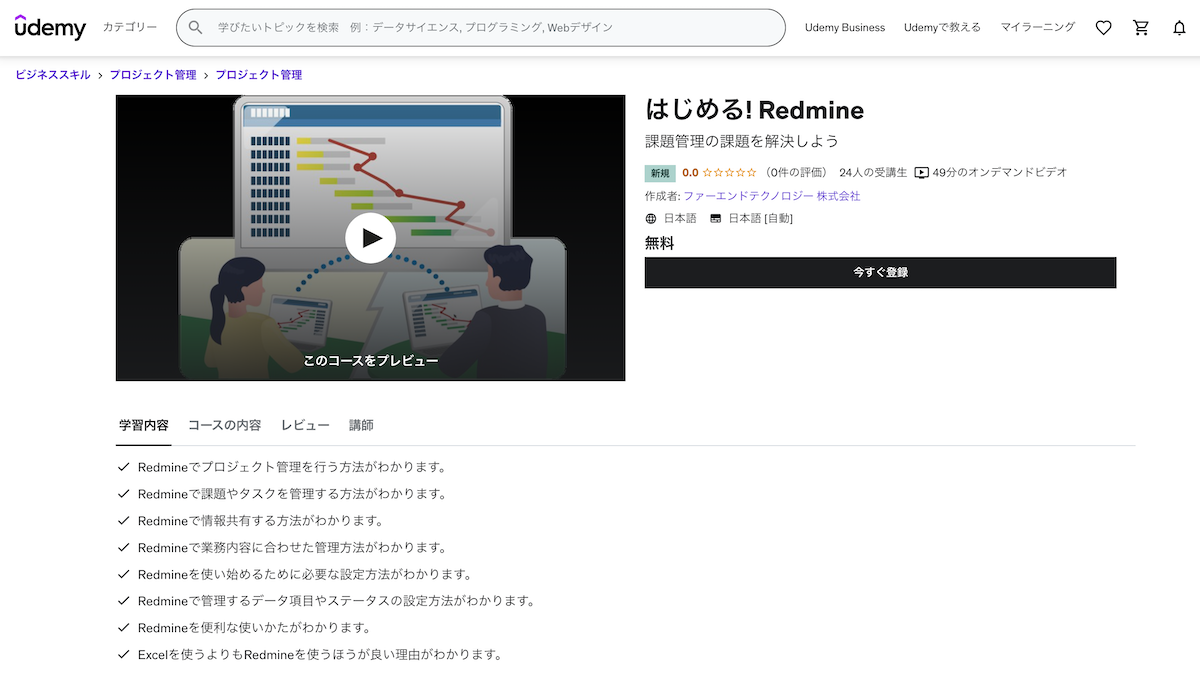Screen dimensions: 1200x686
Task: Open the notifications bell icon
Action: 1179,28
